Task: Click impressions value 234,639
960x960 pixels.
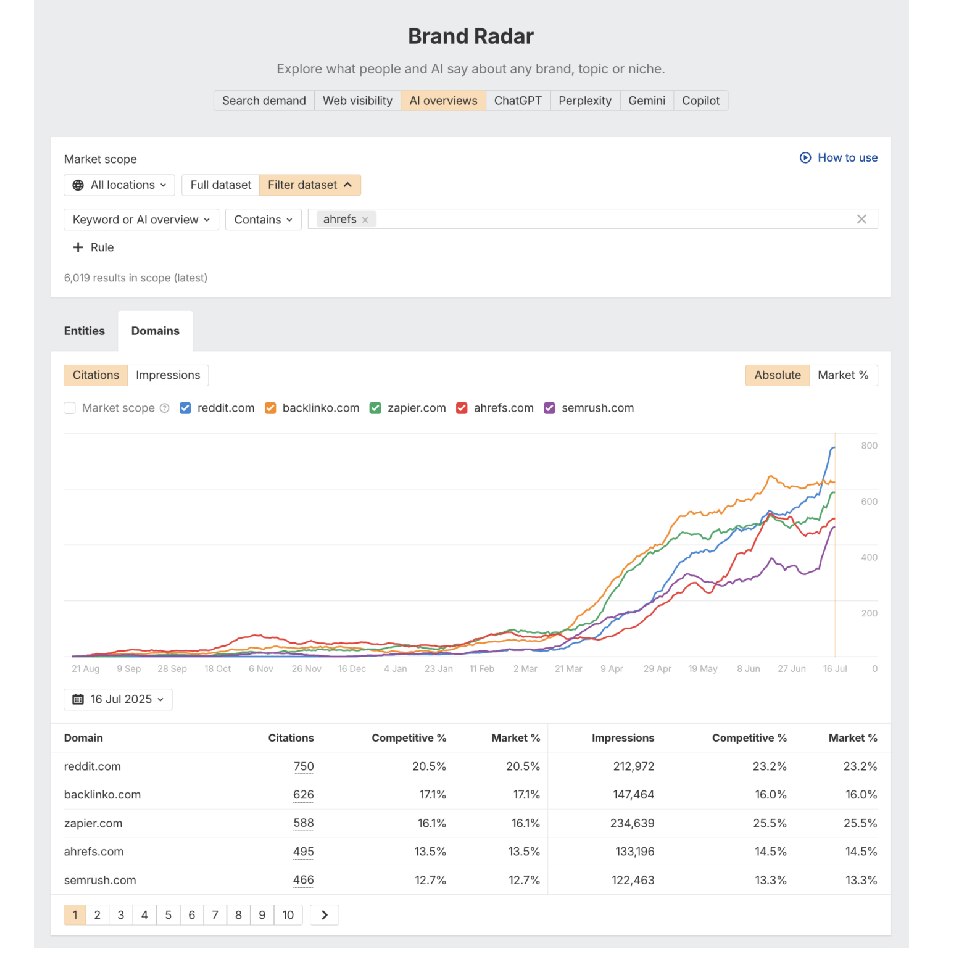Action: [632, 823]
